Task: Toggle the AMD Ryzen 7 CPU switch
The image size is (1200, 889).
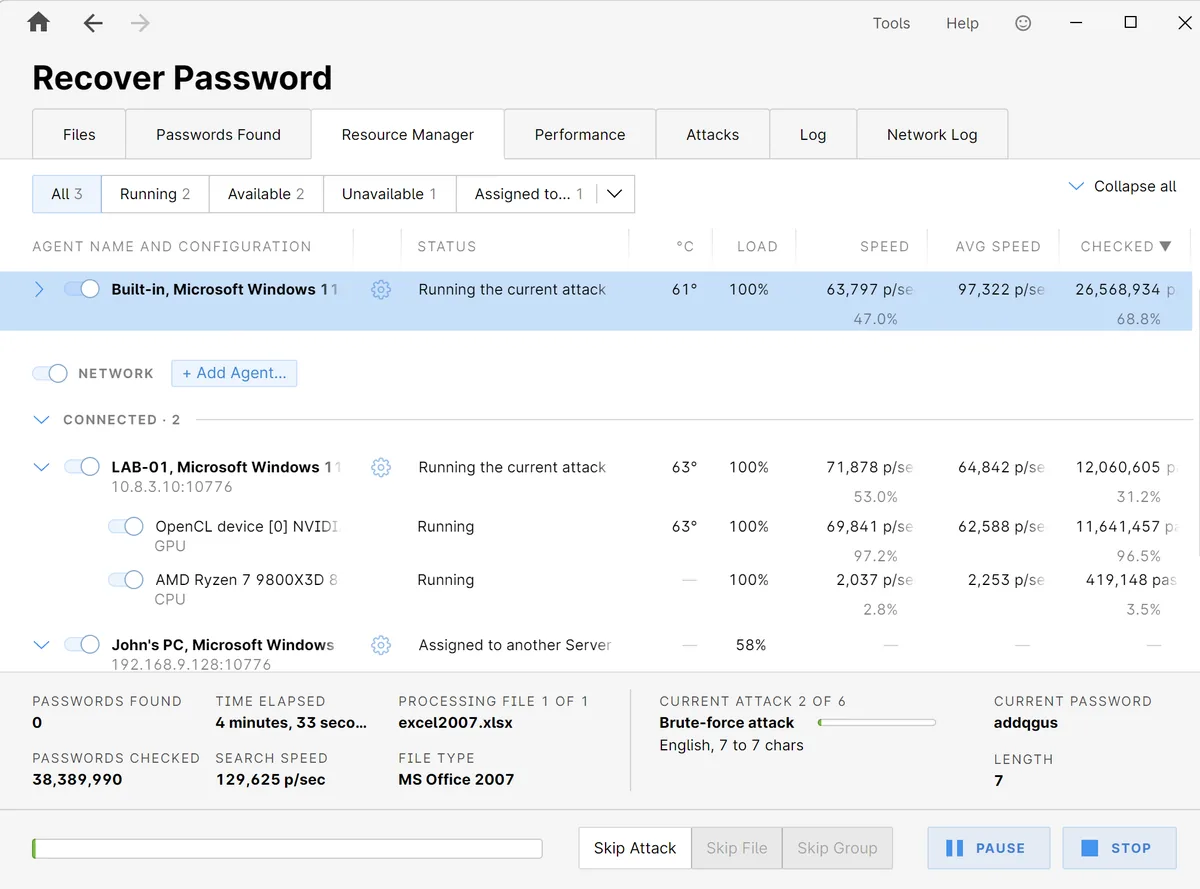Action: 126,579
